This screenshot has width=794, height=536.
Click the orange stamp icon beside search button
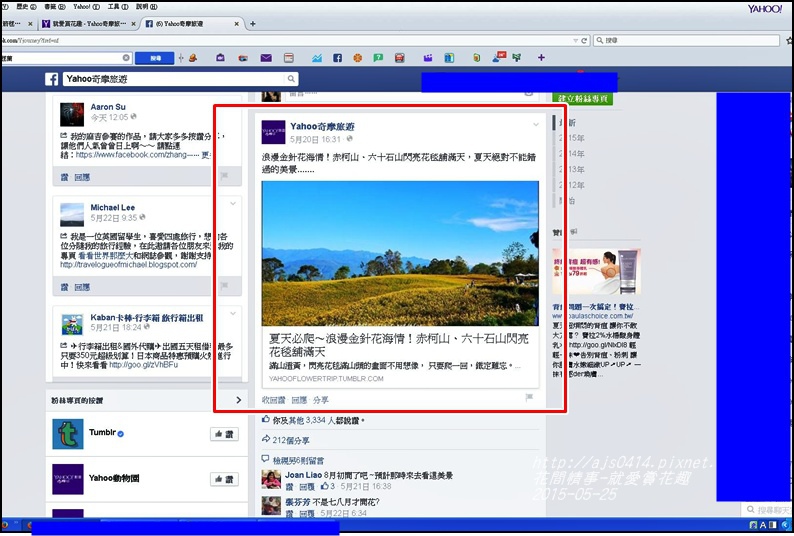(x=193, y=58)
